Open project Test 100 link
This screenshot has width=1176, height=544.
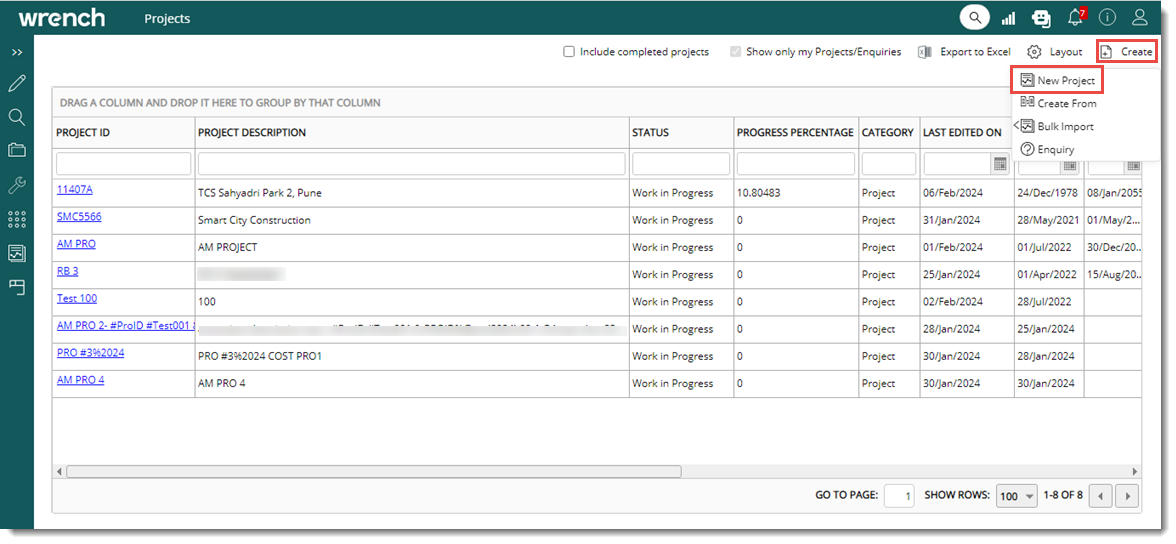click(77, 299)
